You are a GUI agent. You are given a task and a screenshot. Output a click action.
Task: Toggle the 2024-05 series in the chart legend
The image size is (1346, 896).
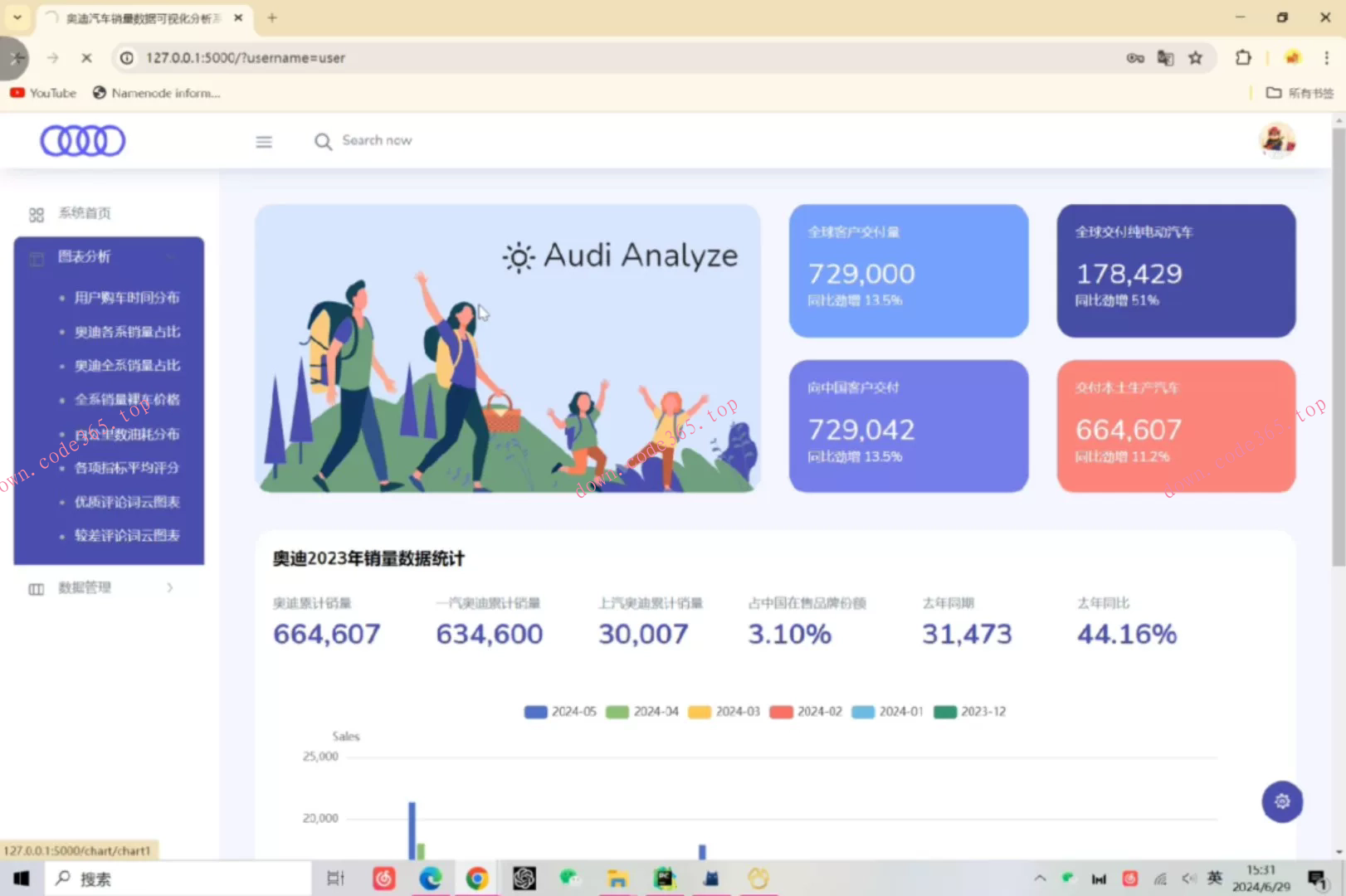tap(561, 711)
